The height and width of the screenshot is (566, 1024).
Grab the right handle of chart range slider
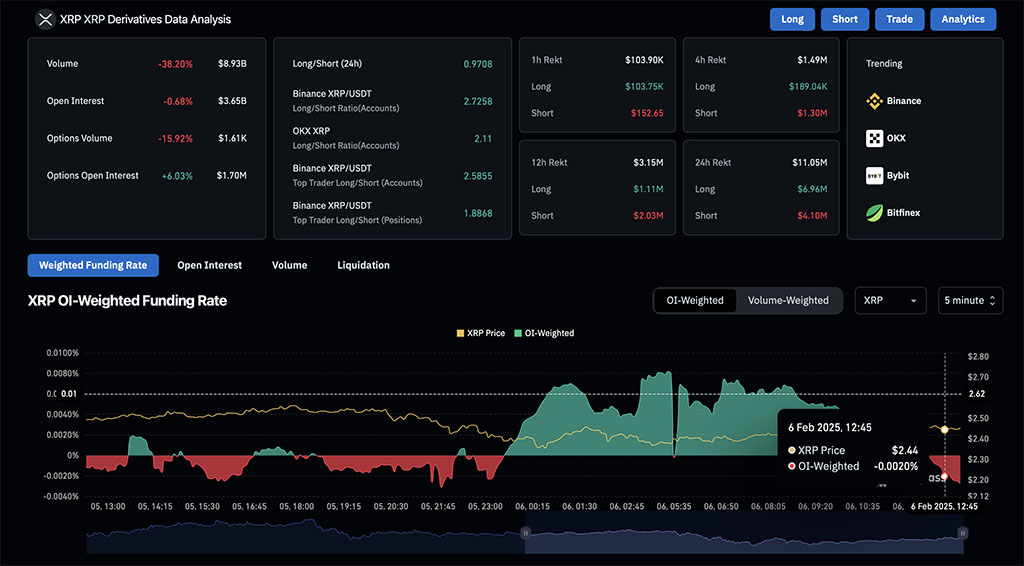(962, 533)
